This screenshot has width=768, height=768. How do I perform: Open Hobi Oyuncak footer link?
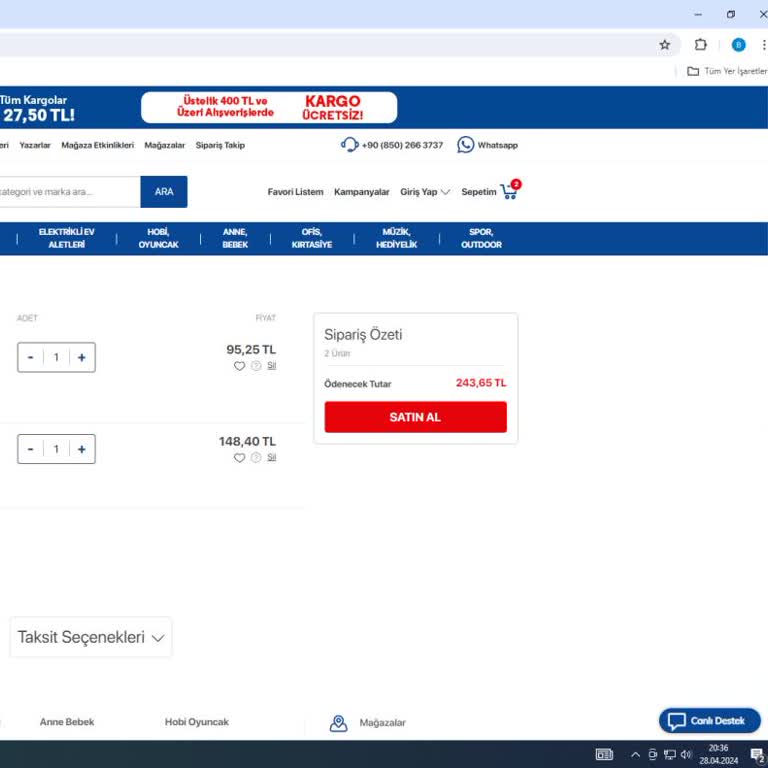click(196, 722)
